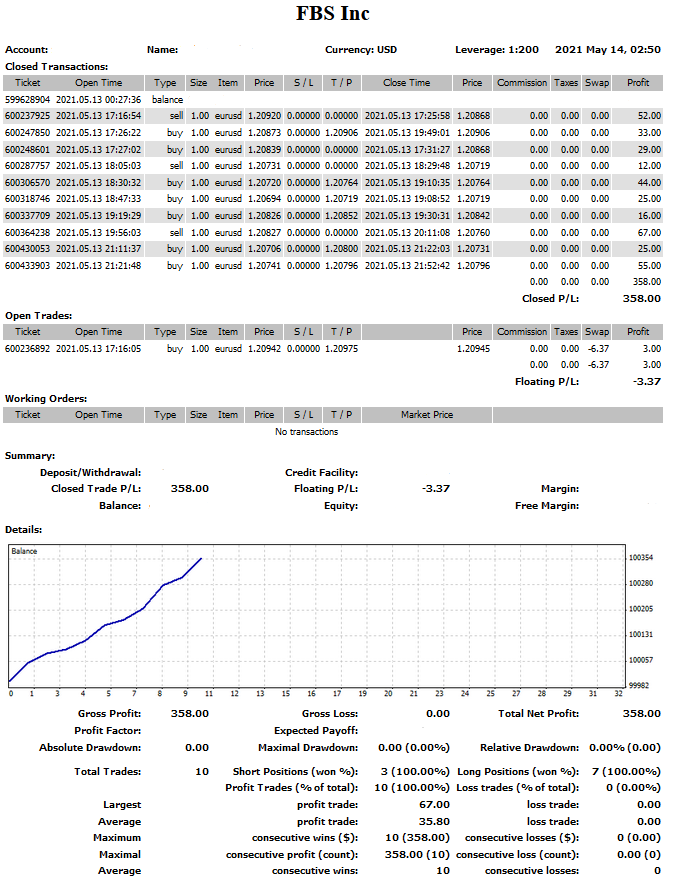
Task: Click ticket number 600306570
Action: [27, 183]
